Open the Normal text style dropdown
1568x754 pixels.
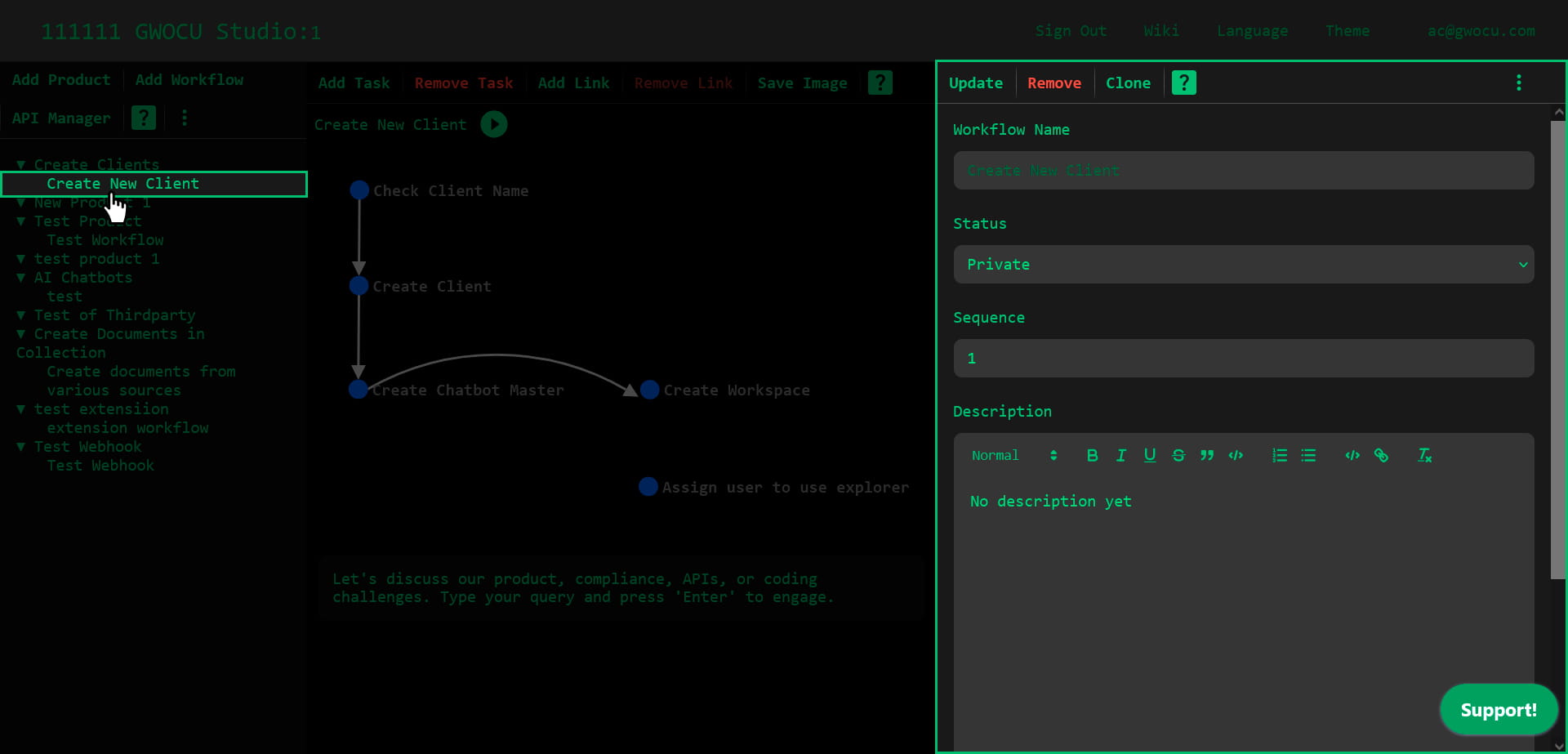pyautogui.click(x=1013, y=455)
